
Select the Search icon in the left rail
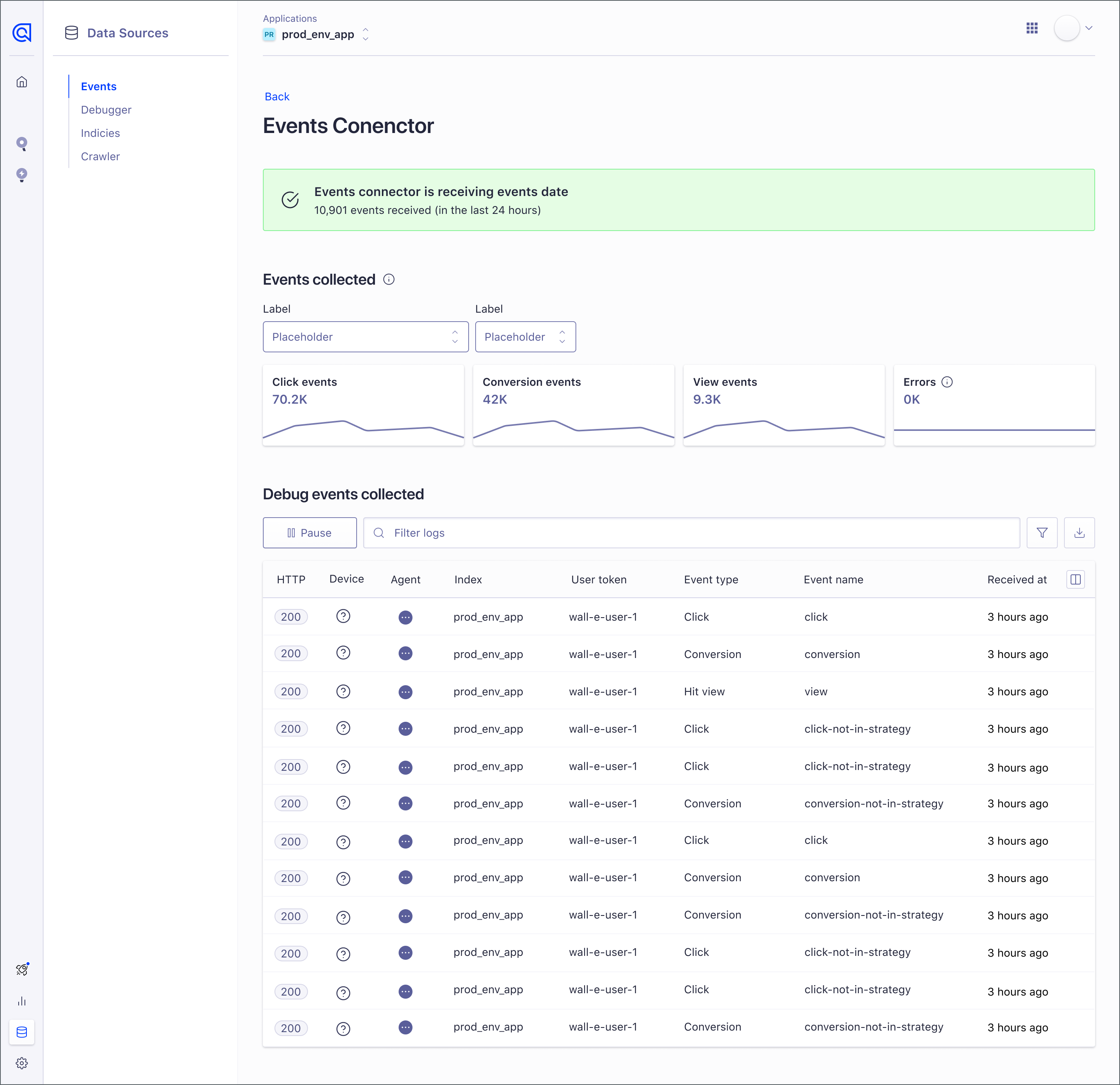click(x=22, y=143)
